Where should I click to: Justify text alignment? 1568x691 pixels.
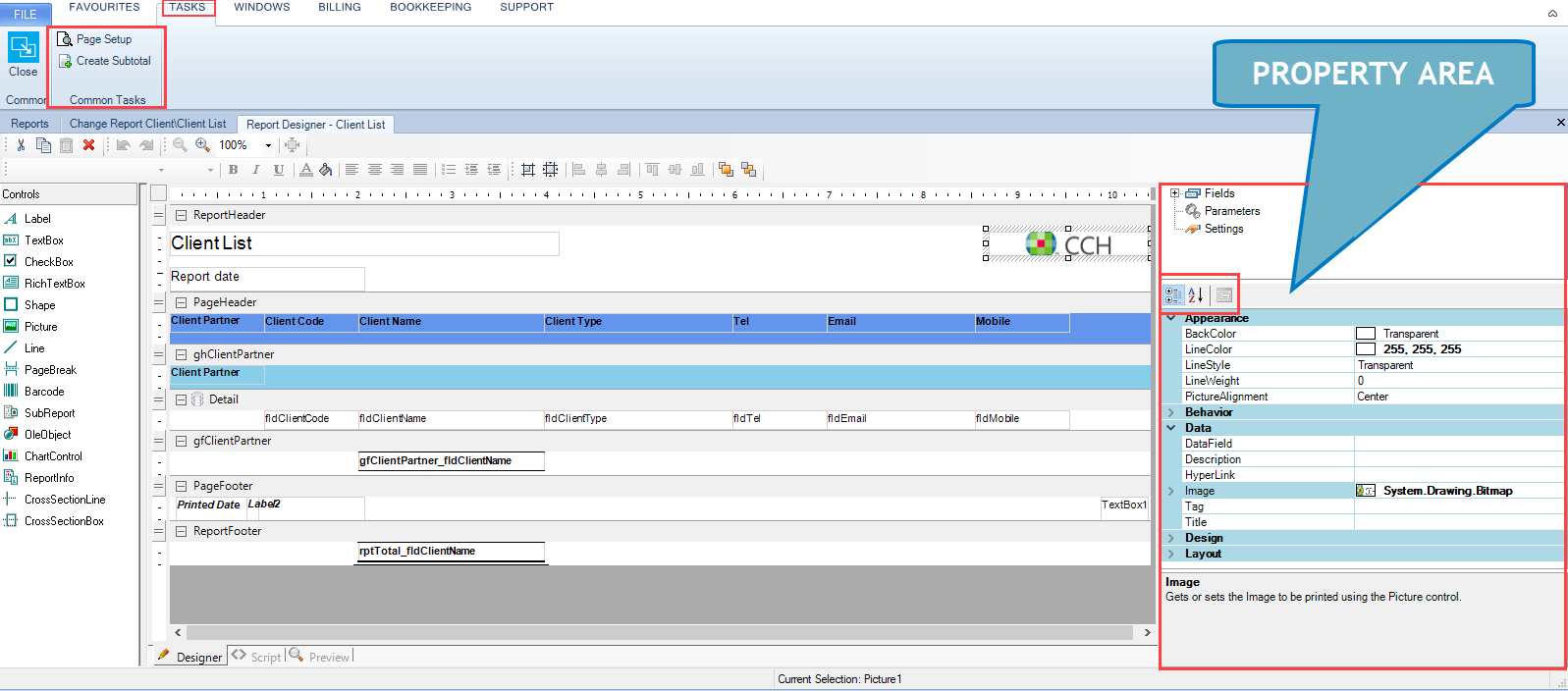(420, 170)
